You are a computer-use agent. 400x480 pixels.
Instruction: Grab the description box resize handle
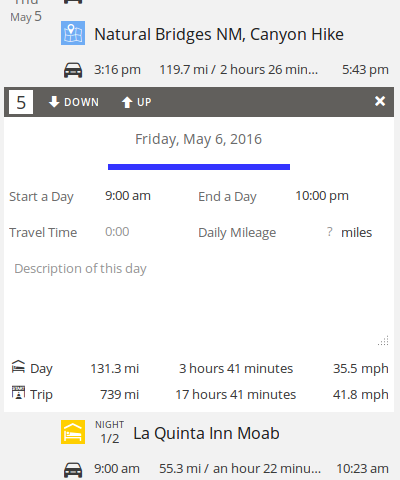point(384,341)
